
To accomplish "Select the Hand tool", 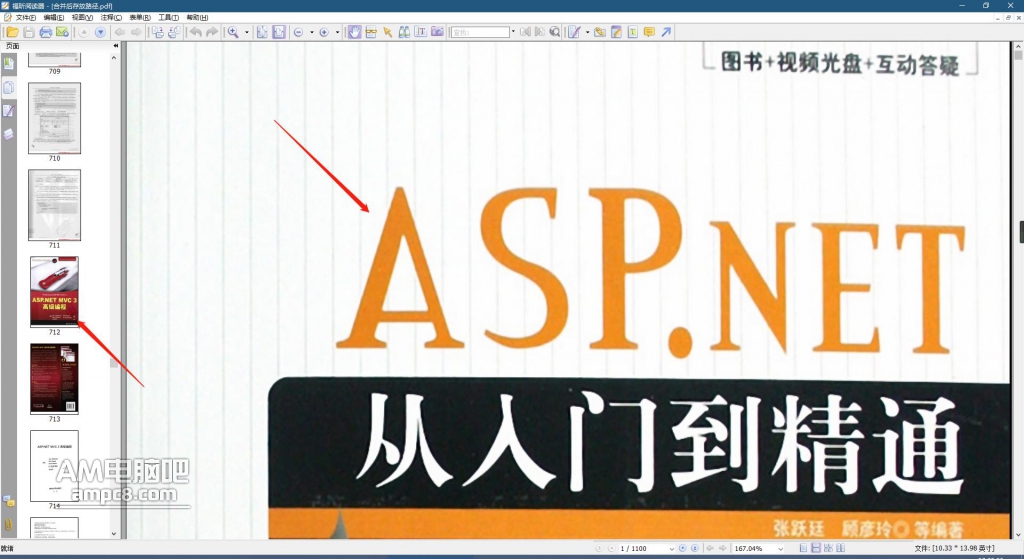I will pyautogui.click(x=355, y=32).
